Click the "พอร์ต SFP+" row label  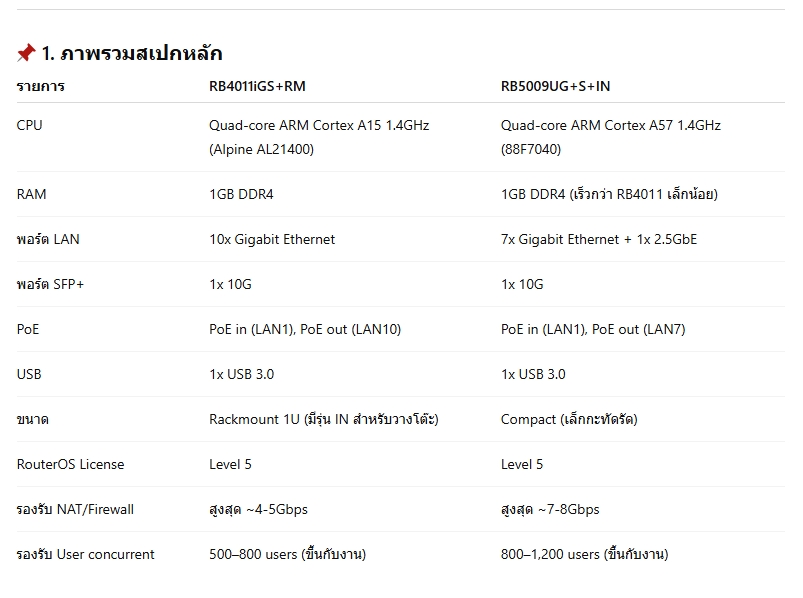pyautogui.click(x=51, y=284)
